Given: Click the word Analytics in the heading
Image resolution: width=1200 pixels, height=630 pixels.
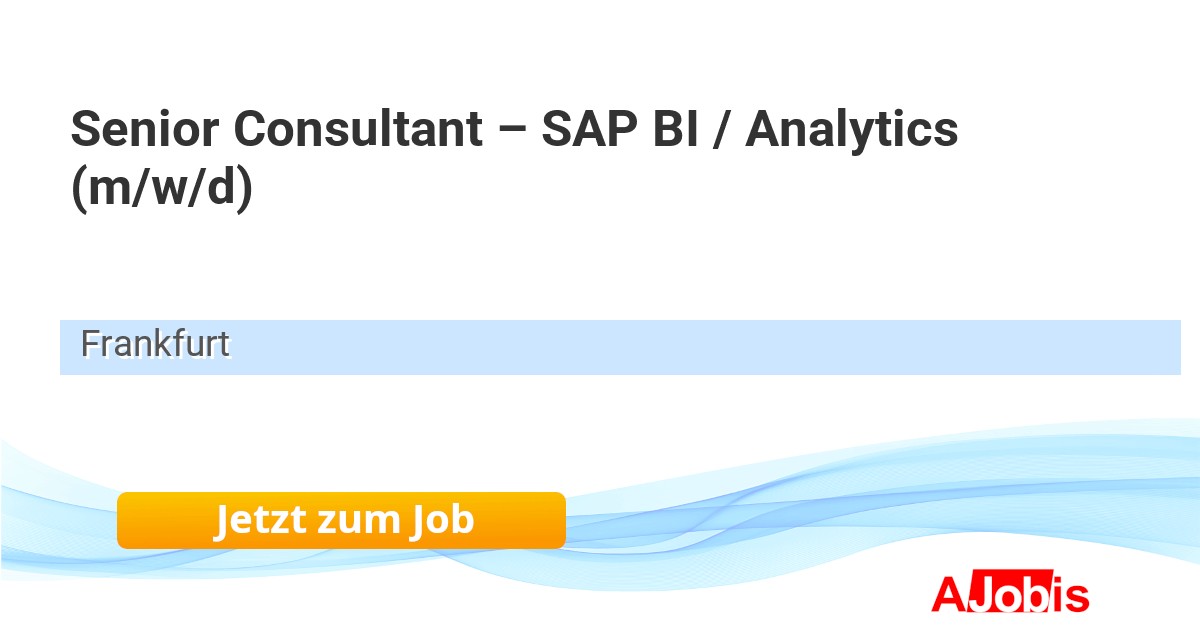Looking at the screenshot, I should pos(852,130).
